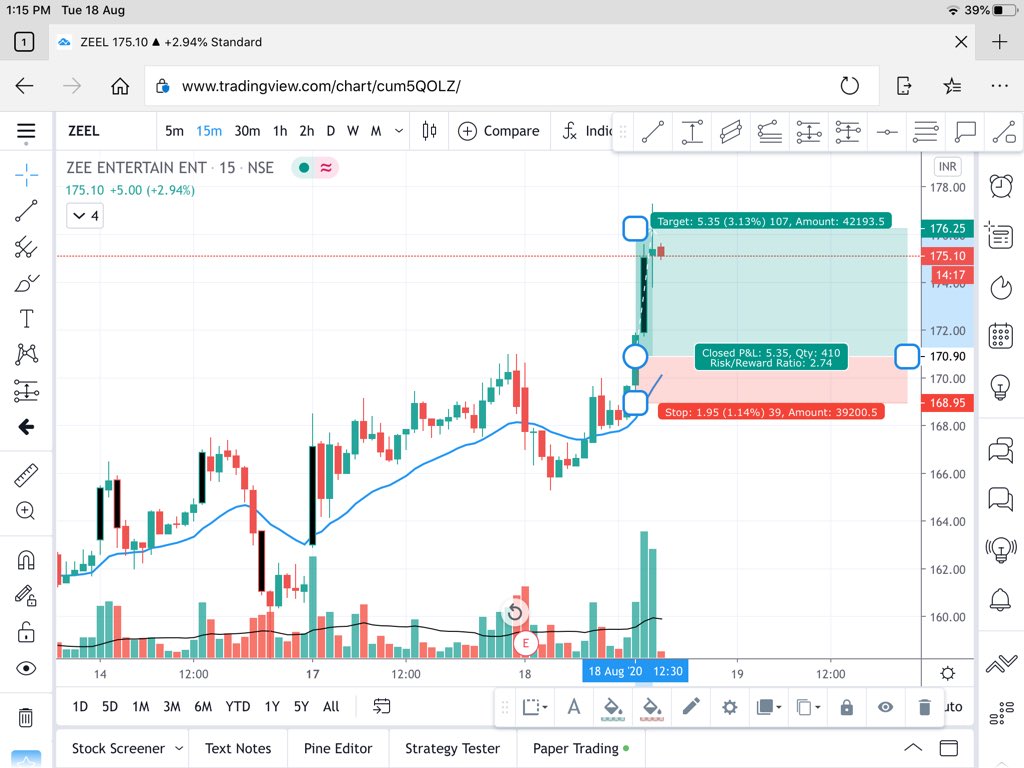Select the trend line tool in left sidebar
The width and height of the screenshot is (1024, 768).
pos(26,211)
